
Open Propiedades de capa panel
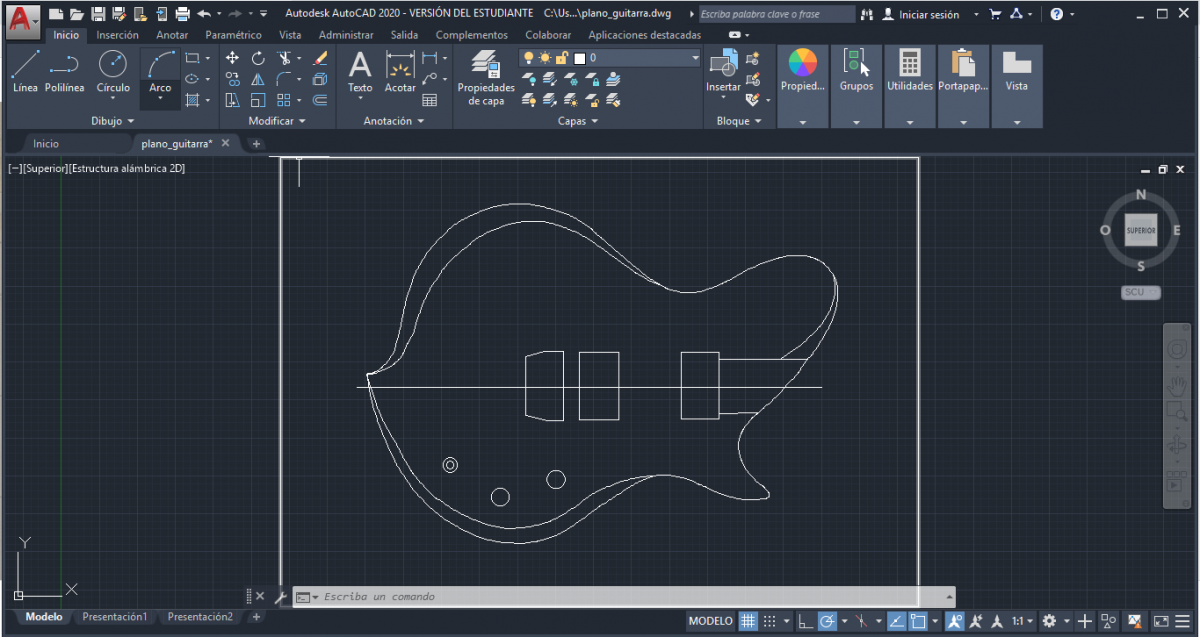[486, 76]
